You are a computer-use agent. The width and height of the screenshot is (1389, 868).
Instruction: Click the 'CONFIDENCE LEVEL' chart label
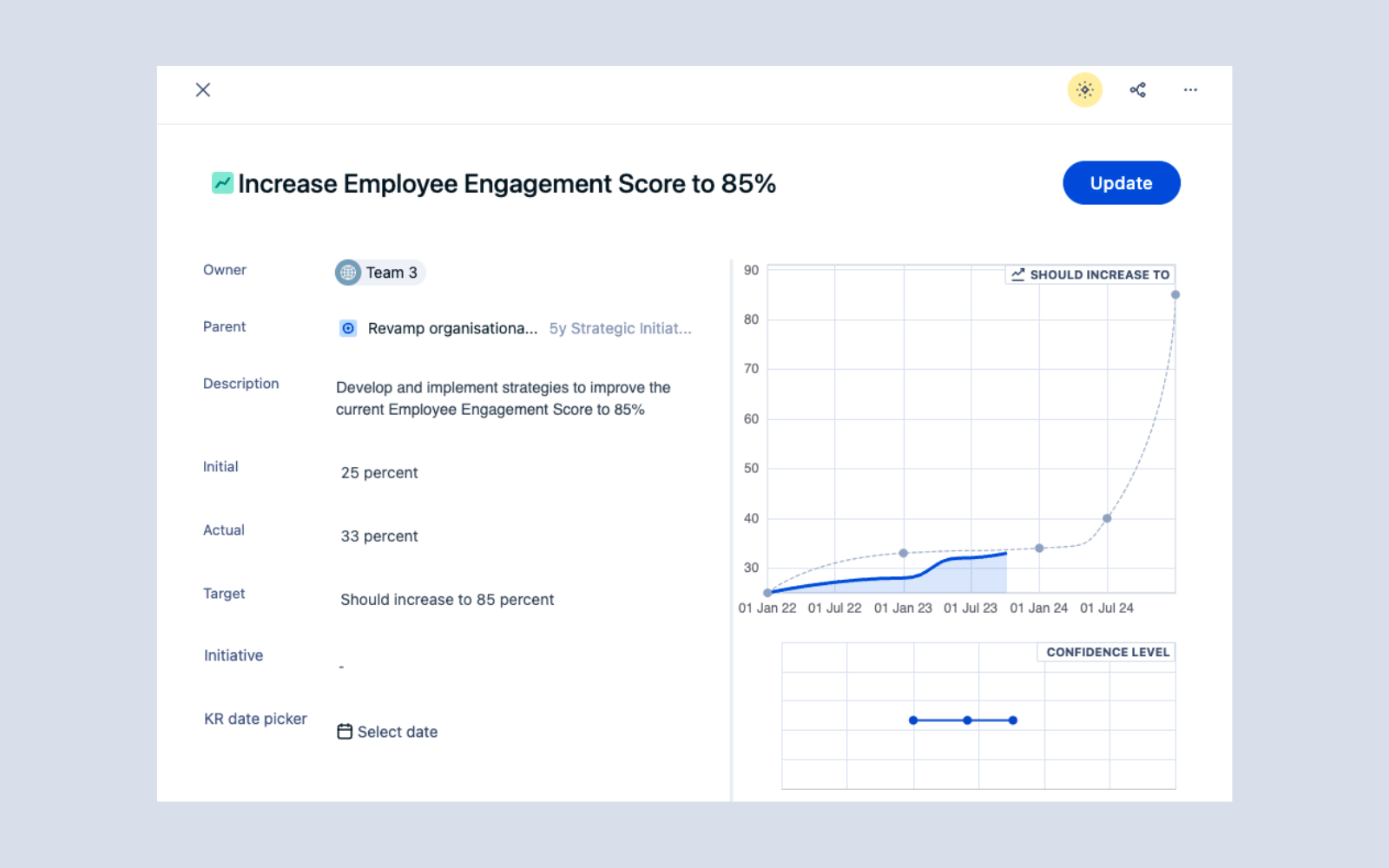point(1108,652)
